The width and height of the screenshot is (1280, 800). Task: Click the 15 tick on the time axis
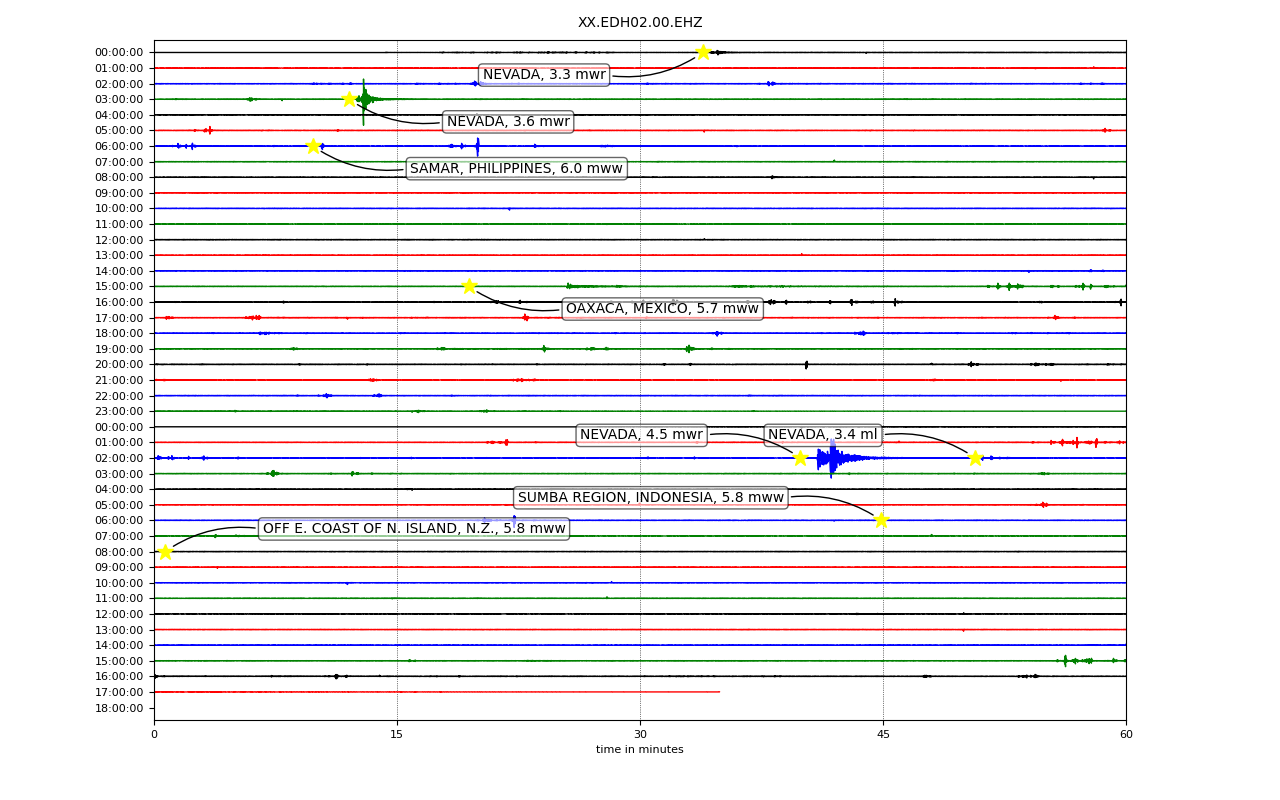click(397, 735)
